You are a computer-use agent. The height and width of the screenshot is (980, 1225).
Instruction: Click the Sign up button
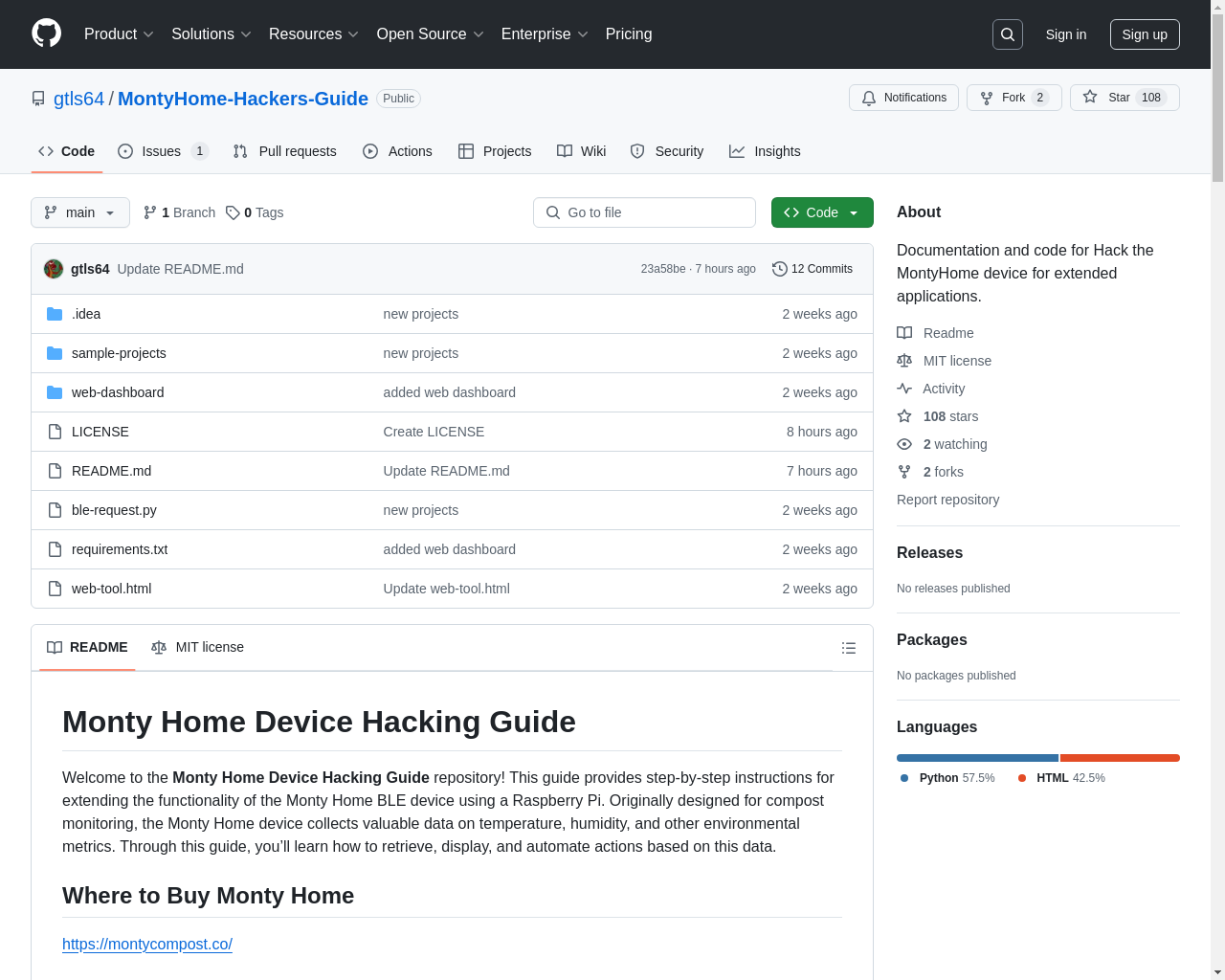pos(1145,34)
